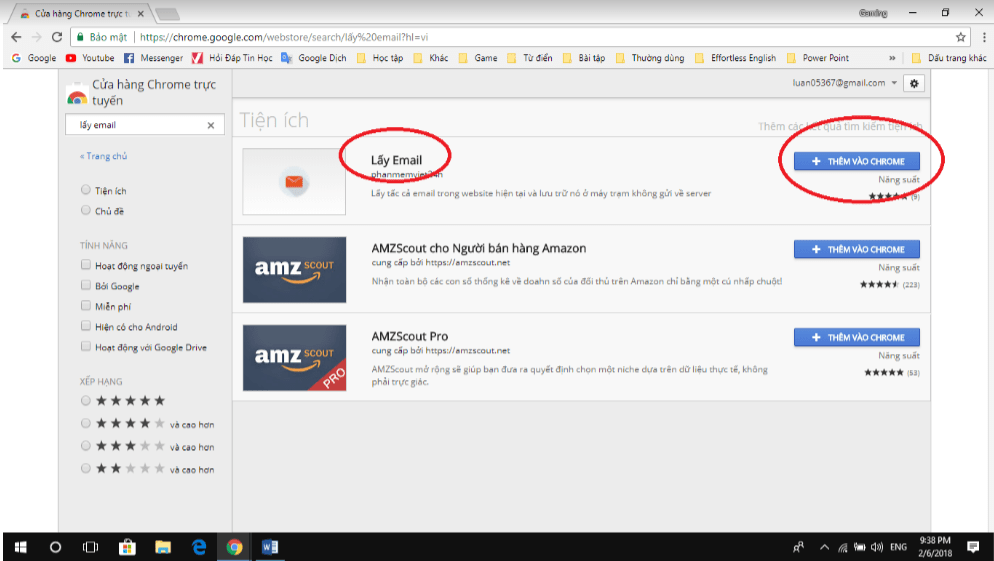Open Chrome from the Windows taskbar
This screenshot has height=561, width=994.
click(234, 547)
